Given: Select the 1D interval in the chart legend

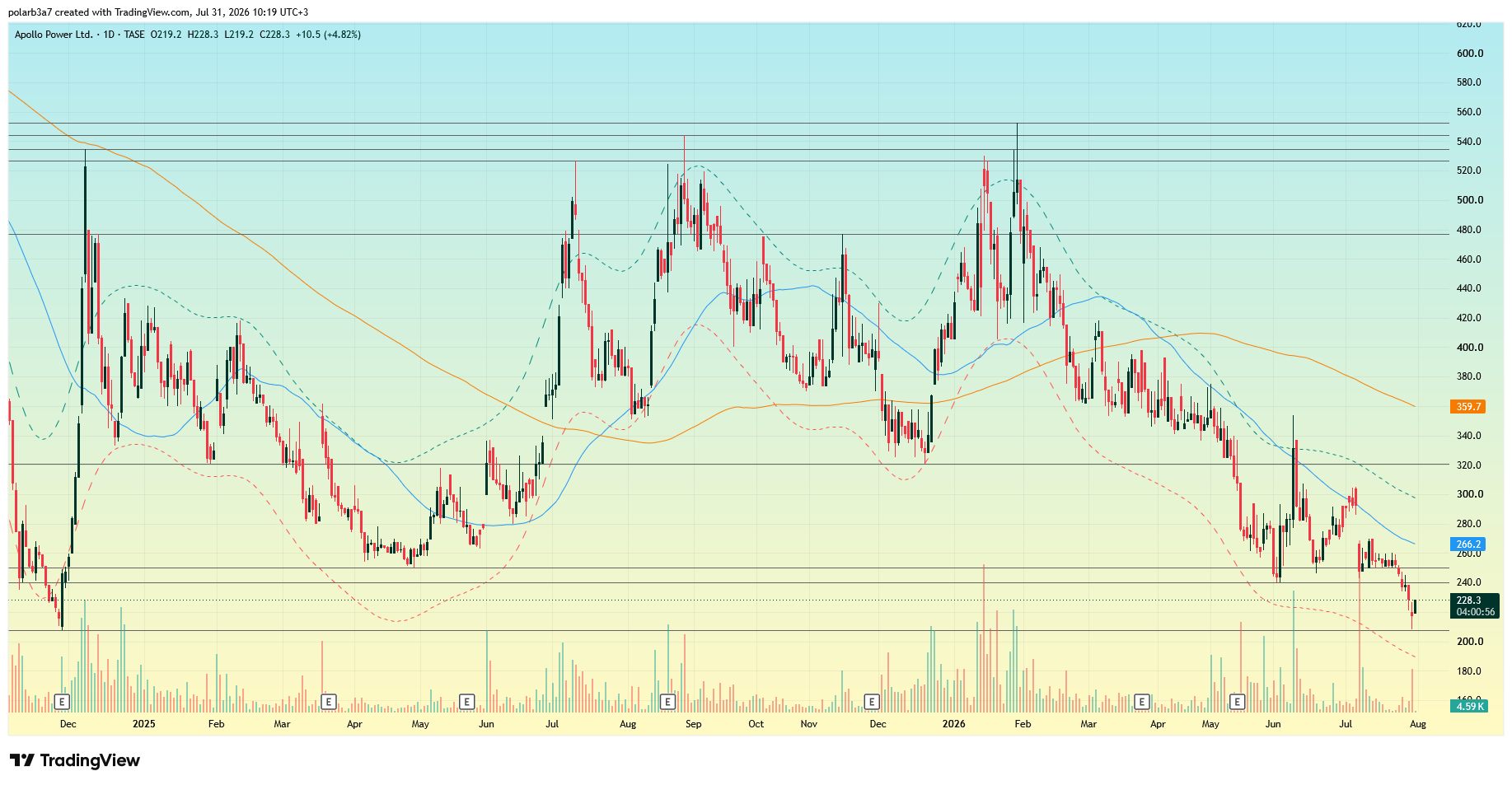Looking at the screenshot, I should pos(109,35).
